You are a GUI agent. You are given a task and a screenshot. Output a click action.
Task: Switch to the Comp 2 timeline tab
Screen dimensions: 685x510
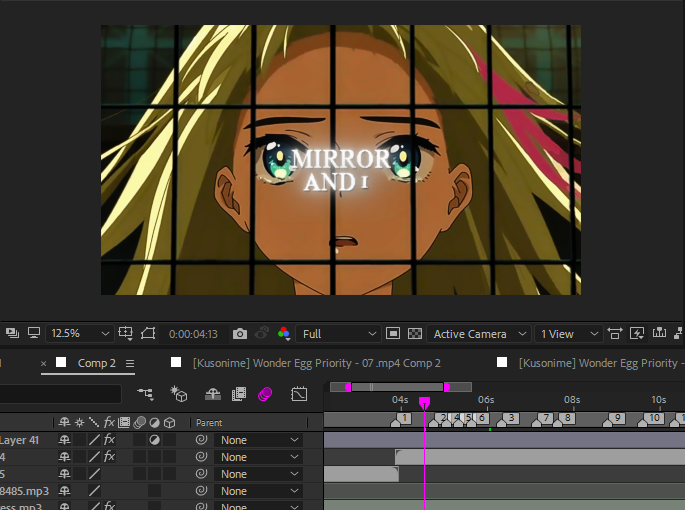coord(97,363)
